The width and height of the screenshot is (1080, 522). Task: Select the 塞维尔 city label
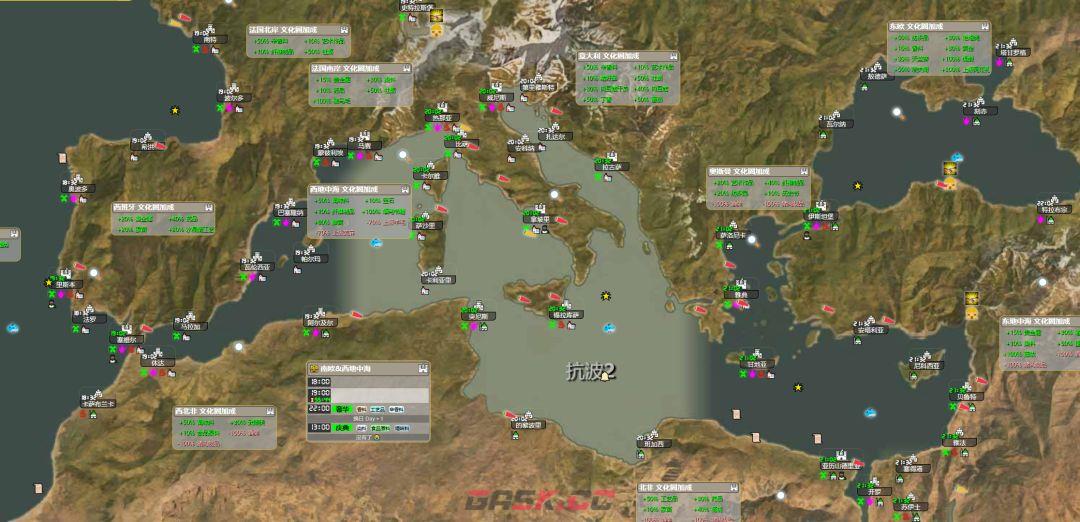point(127,339)
